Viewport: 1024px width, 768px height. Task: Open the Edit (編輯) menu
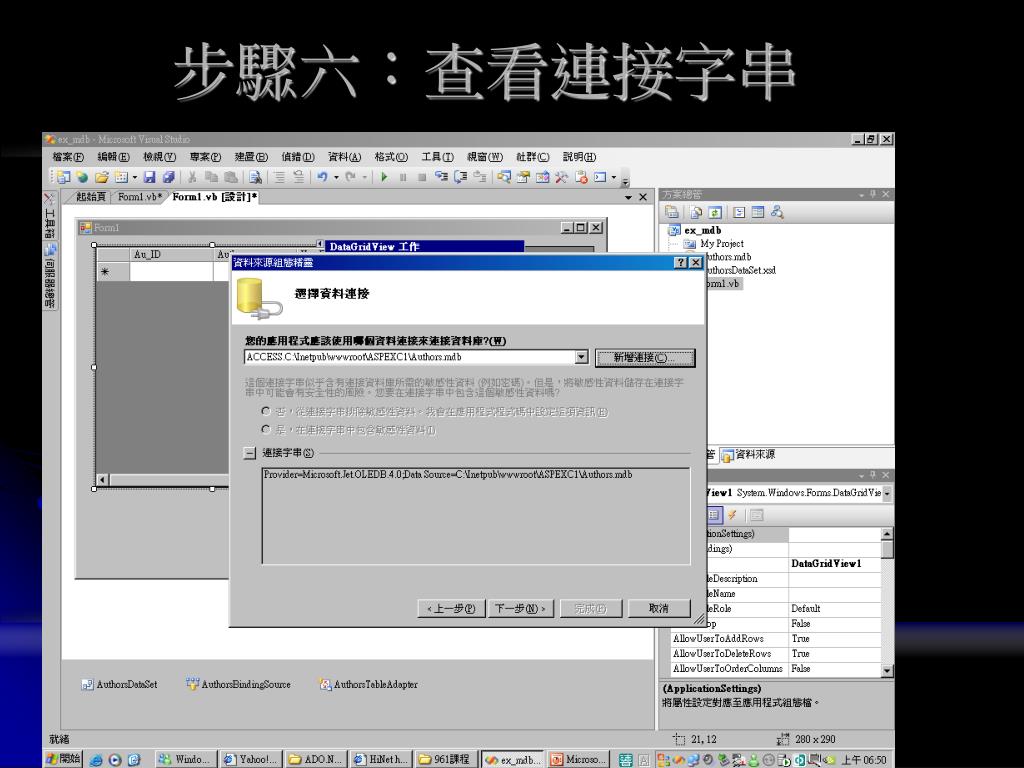click(113, 157)
